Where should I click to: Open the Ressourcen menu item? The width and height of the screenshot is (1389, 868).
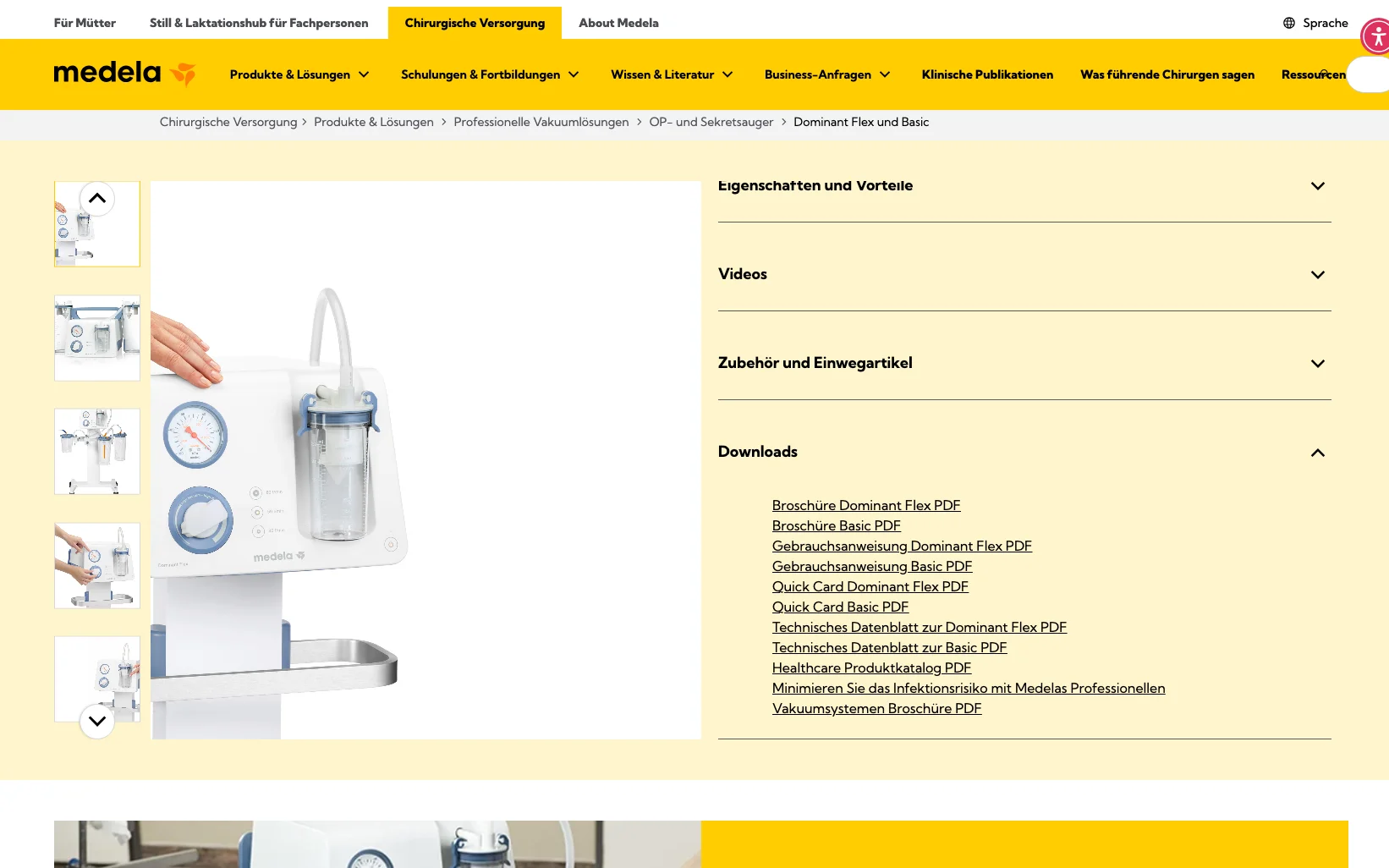[x=1313, y=74]
